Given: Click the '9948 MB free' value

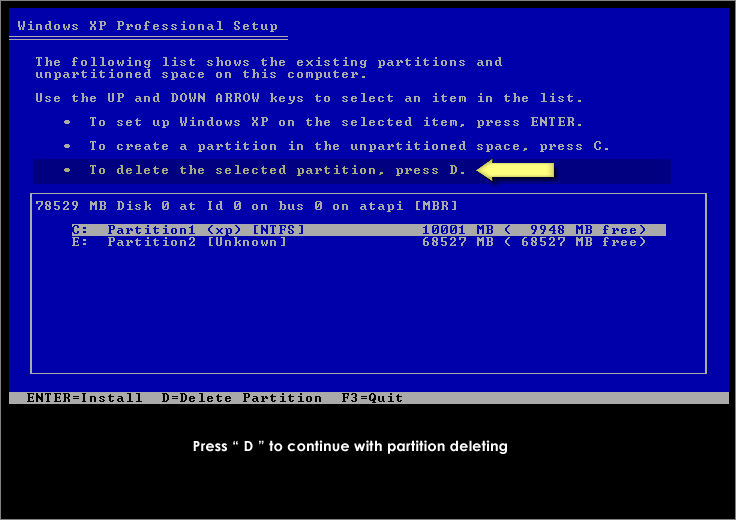Looking at the screenshot, I should point(583,230).
